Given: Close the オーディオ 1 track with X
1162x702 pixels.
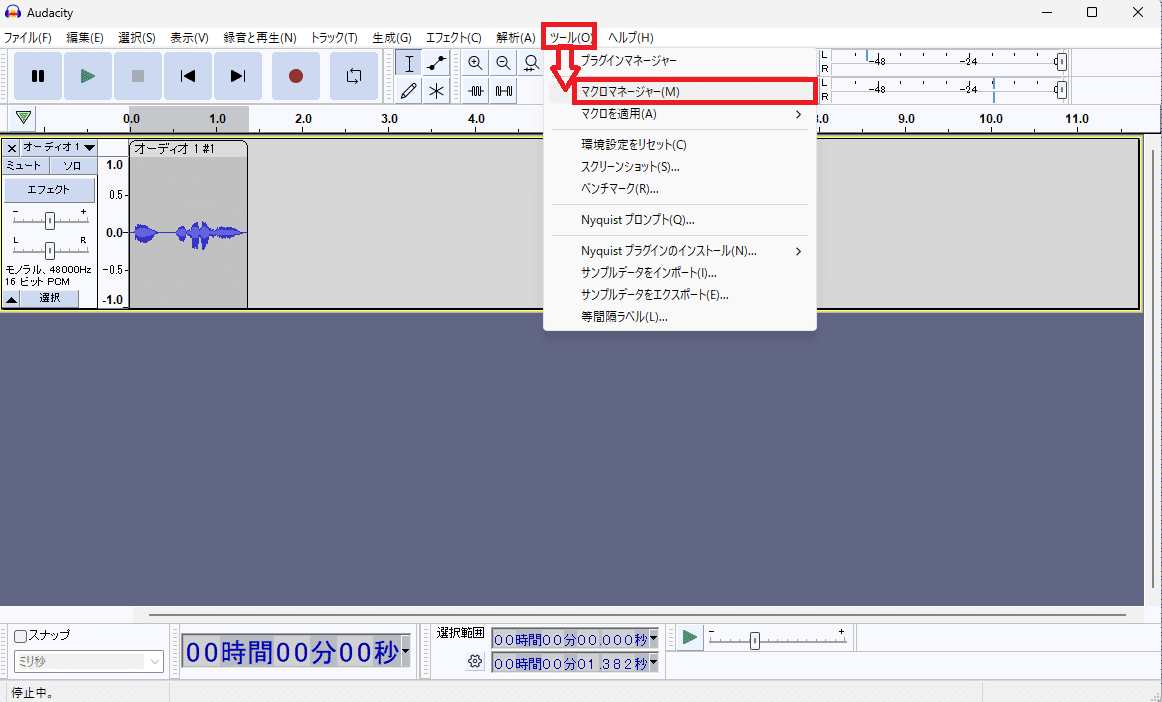Looking at the screenshot, I should click(x=11, y=148).
